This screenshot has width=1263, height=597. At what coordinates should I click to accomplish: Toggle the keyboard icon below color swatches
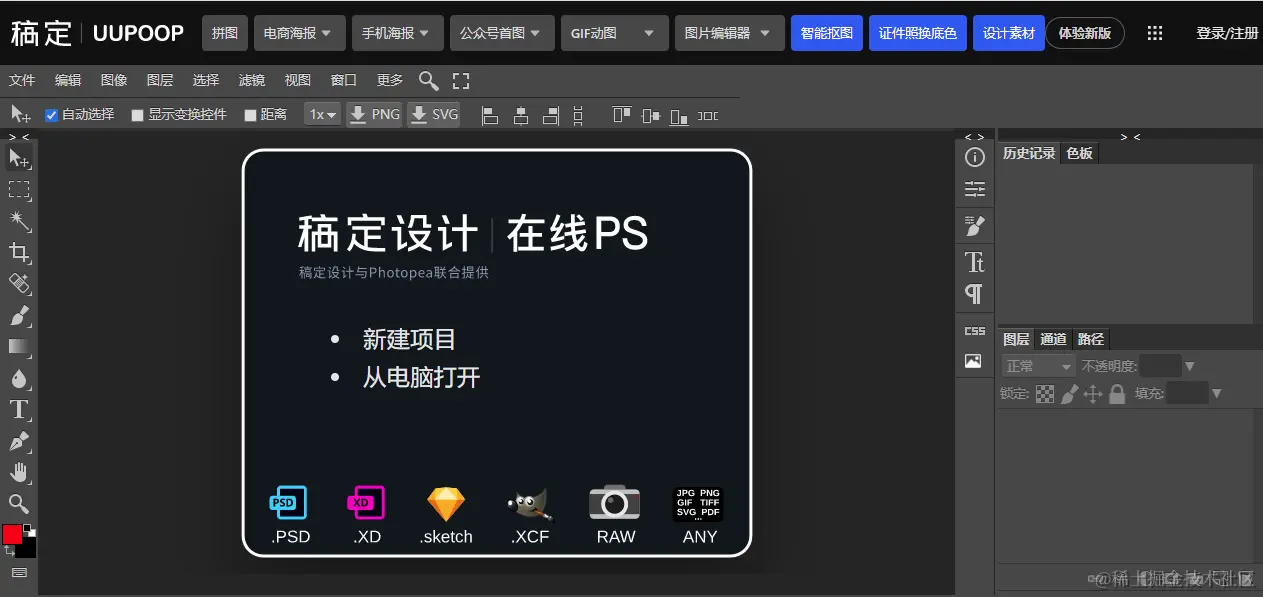[x=19, y=573]
